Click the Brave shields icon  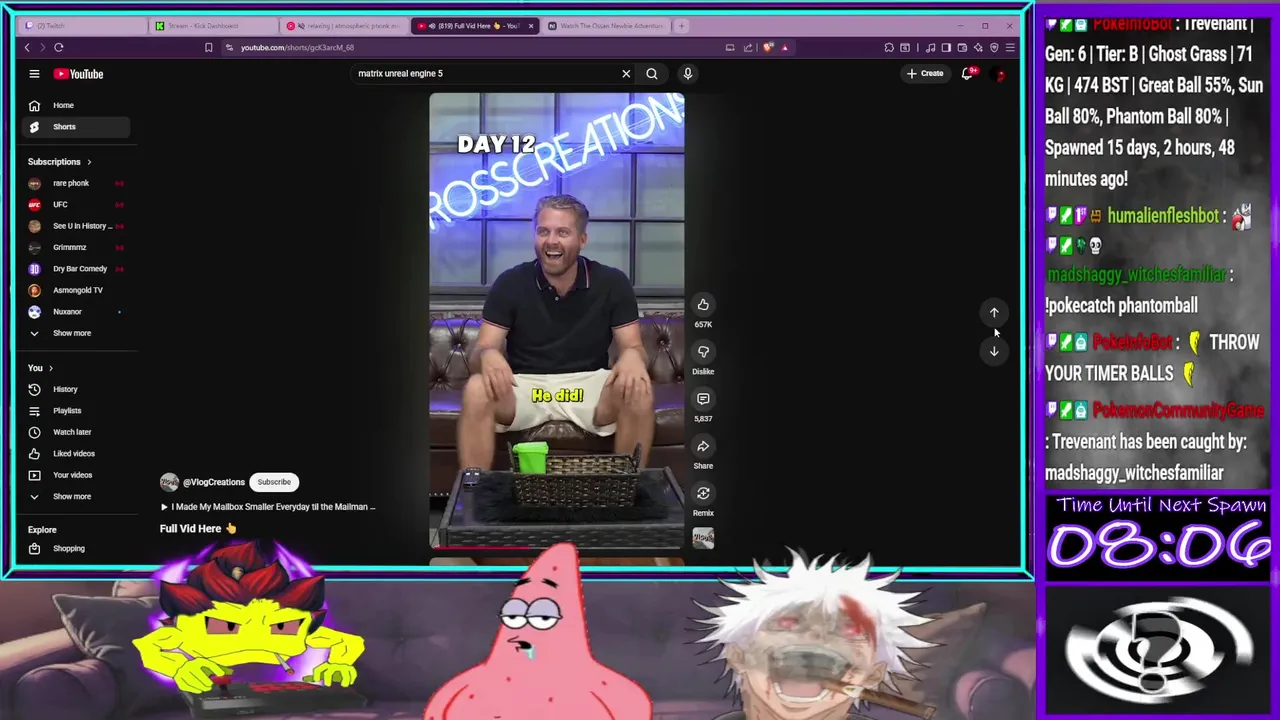click(768, 47)
